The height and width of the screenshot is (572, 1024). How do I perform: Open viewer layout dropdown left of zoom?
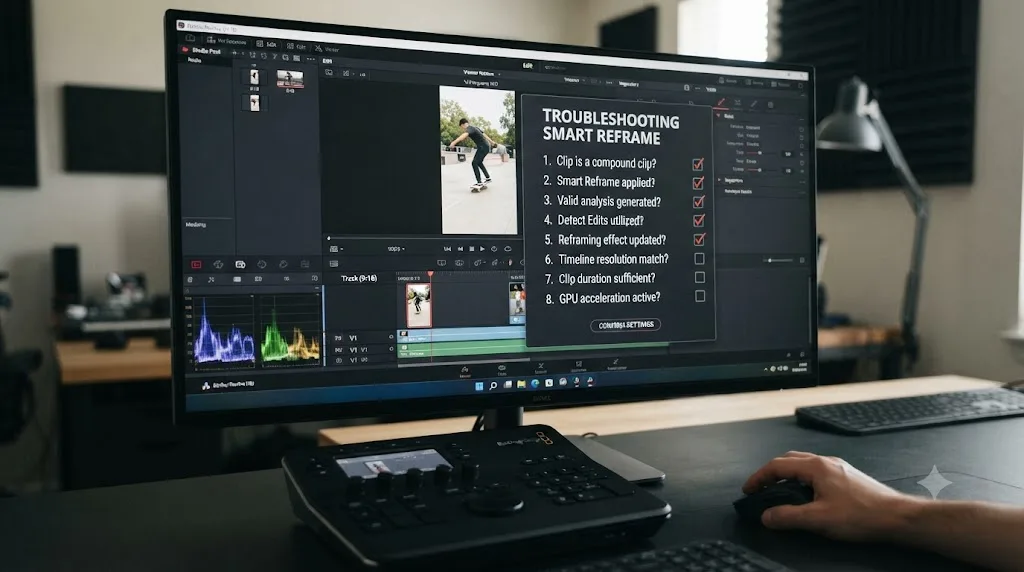[336, 249]
